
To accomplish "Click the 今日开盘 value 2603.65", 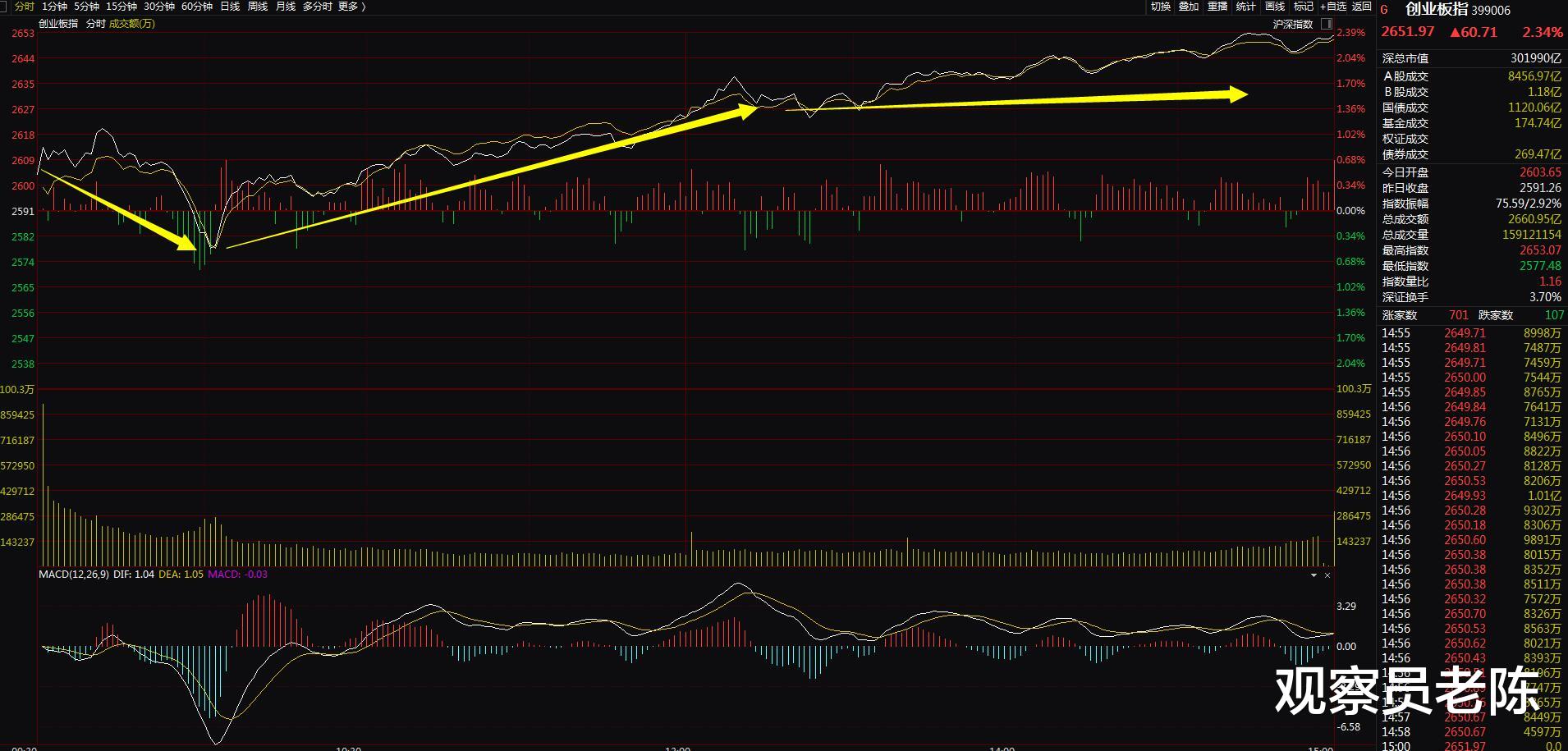I will (1541, 172).
